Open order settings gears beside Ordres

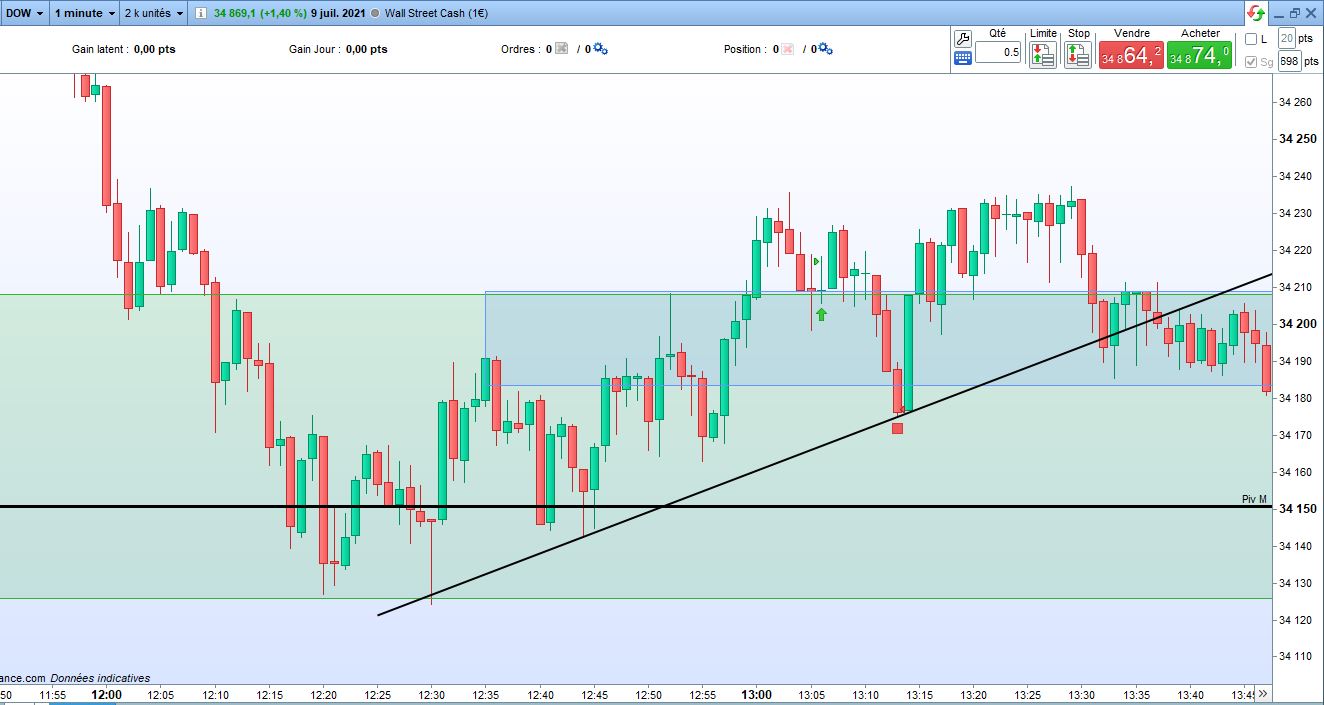click(x=600, y=48)
